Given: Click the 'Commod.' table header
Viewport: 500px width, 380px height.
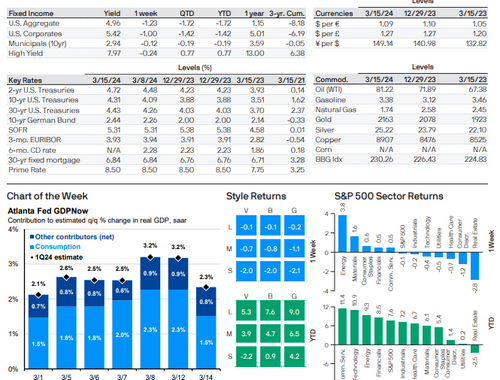Looking at the screenshot, I should (x=332, y=79).
